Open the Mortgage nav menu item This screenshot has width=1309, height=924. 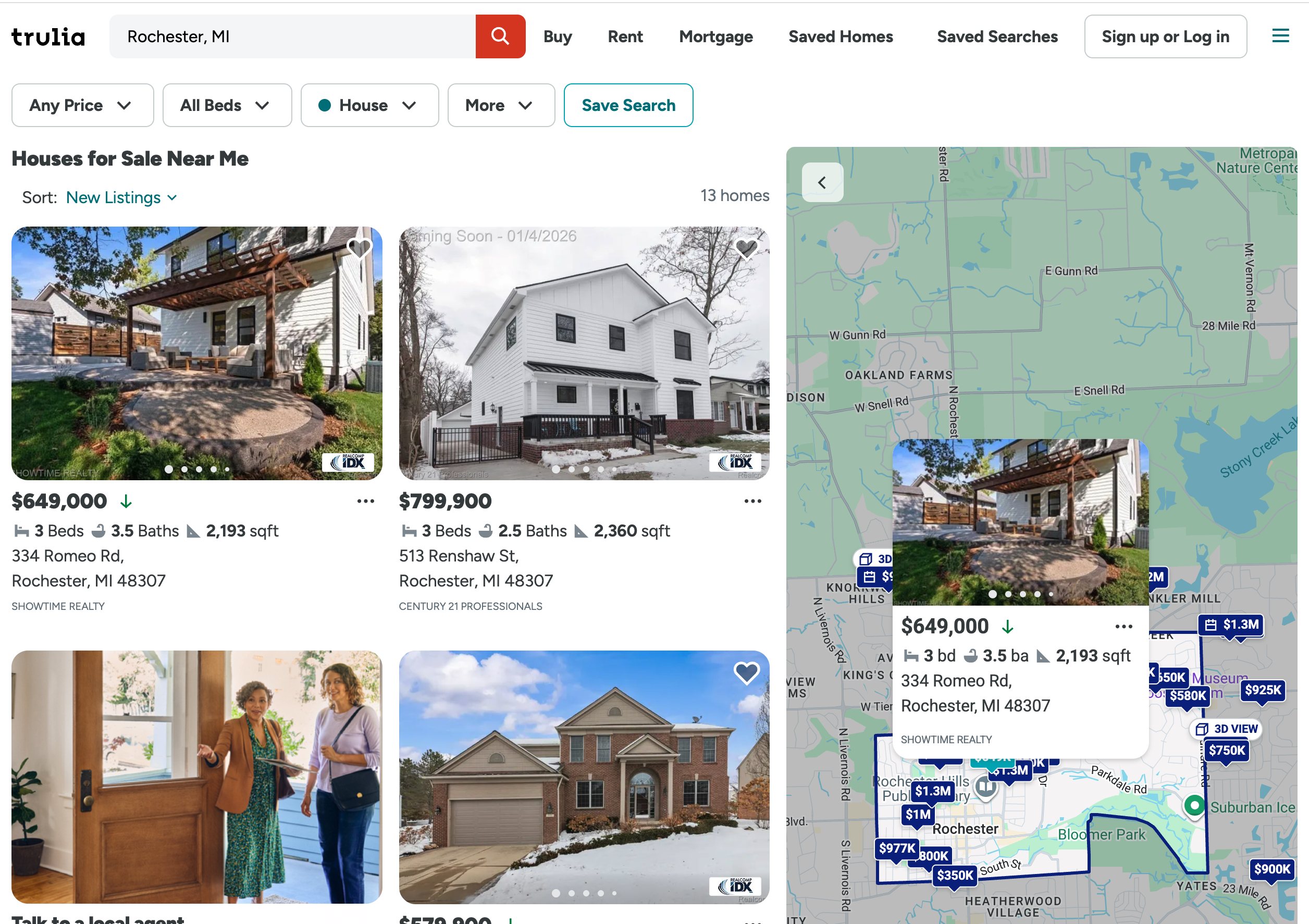pos(715,36)
